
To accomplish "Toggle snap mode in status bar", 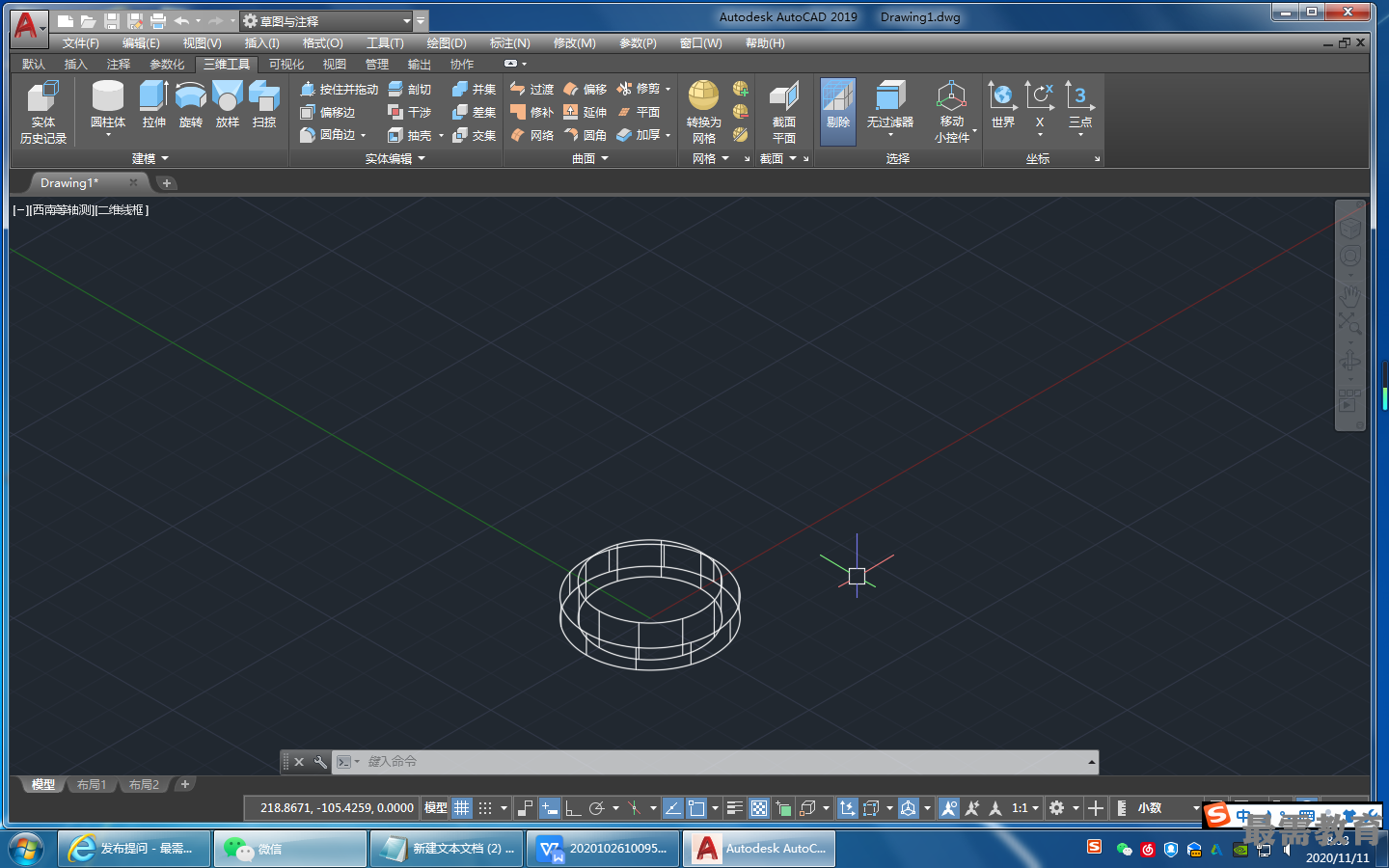I will 485,808.
